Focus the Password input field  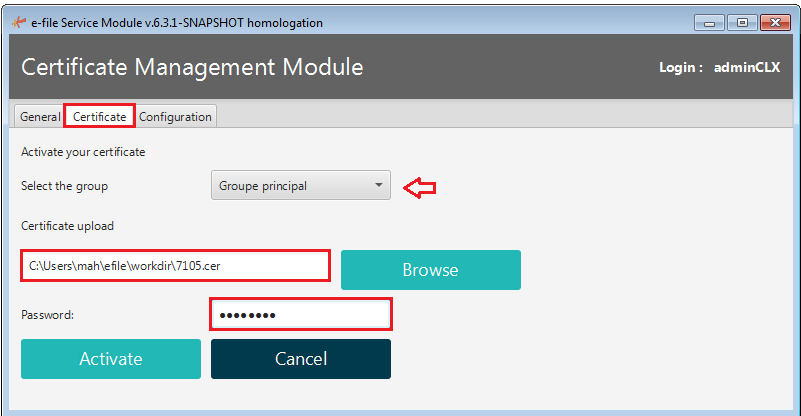[x=300, y=315]
